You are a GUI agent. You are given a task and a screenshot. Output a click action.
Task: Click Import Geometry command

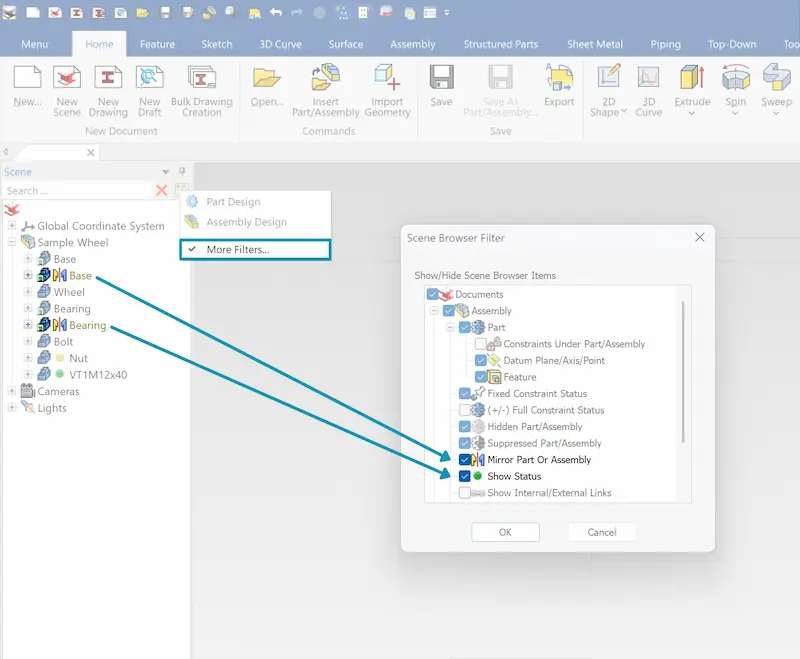click(387, 77)
